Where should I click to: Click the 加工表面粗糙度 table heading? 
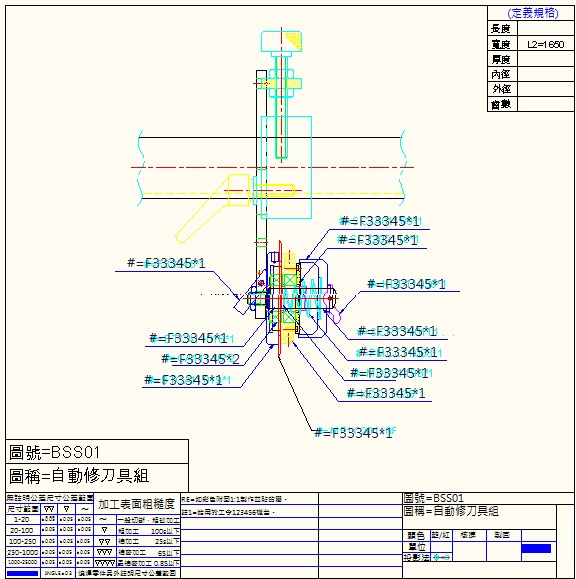[137, 504]
